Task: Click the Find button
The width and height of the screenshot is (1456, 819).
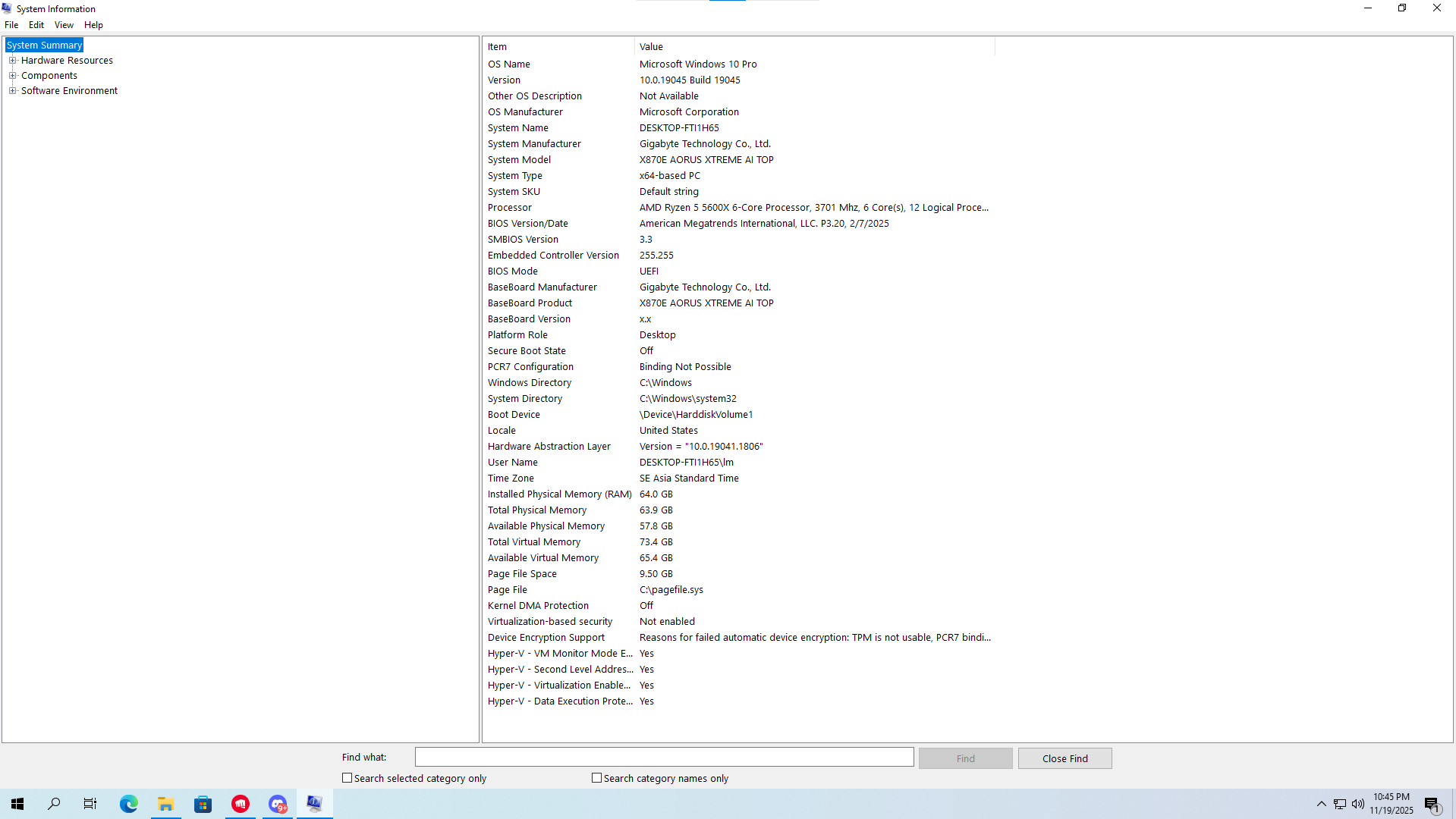Action: 965,758
